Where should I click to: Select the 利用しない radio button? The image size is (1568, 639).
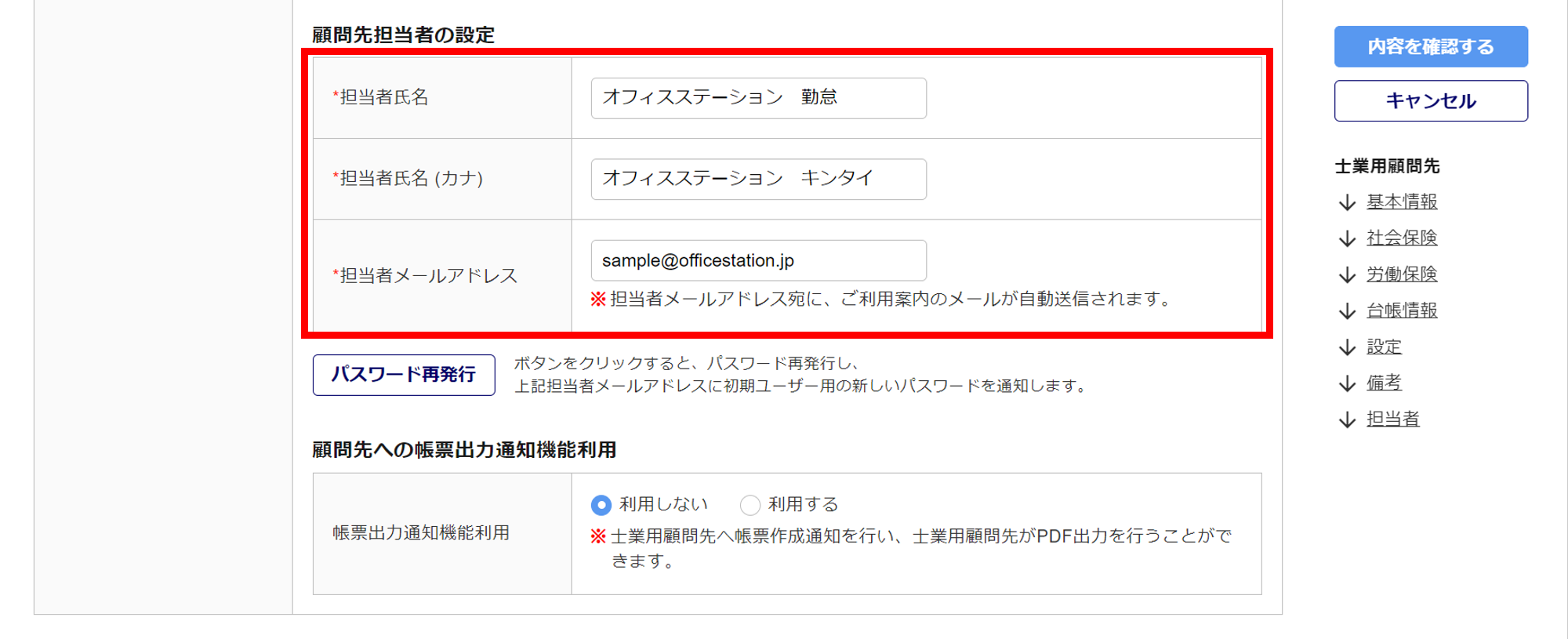[601, 505]
